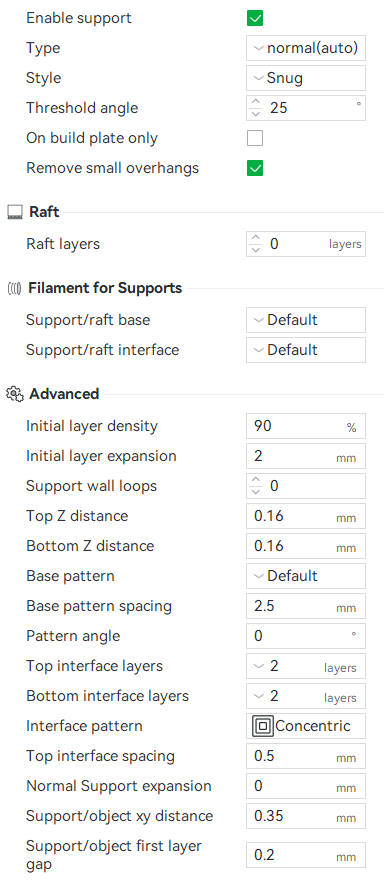384x882 pixels.
Task: Enable On build plate only checkbox
Action: click(255, 138)
